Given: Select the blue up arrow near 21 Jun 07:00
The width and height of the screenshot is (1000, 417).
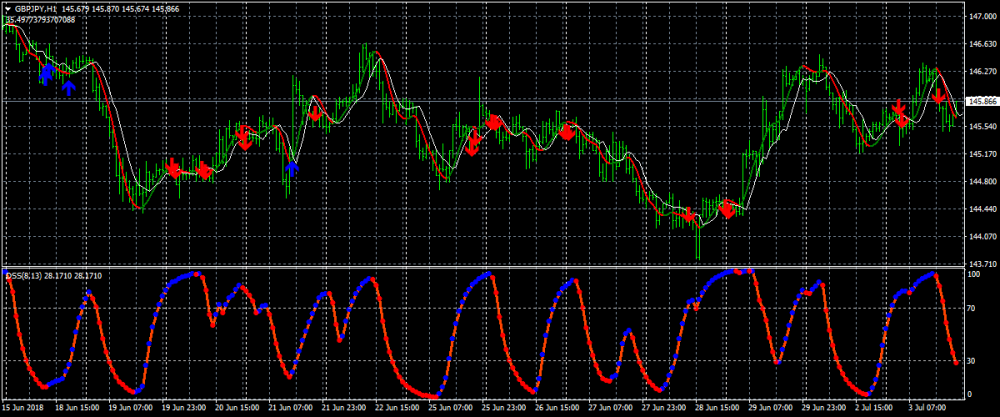Looking at the screenshot, I should 292,168.
